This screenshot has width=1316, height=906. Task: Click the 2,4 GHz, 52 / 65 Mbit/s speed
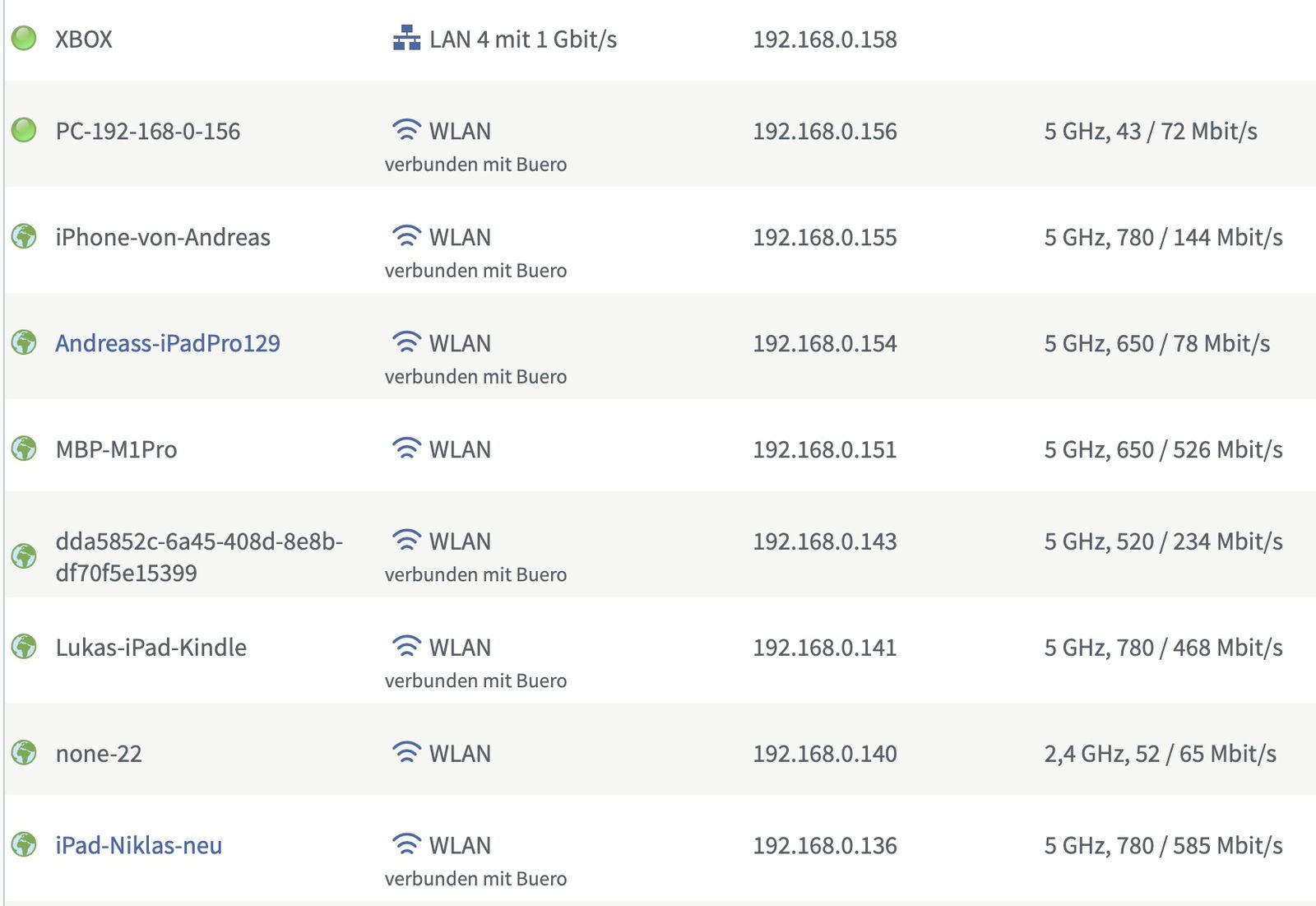click(x=1160, y=754)
